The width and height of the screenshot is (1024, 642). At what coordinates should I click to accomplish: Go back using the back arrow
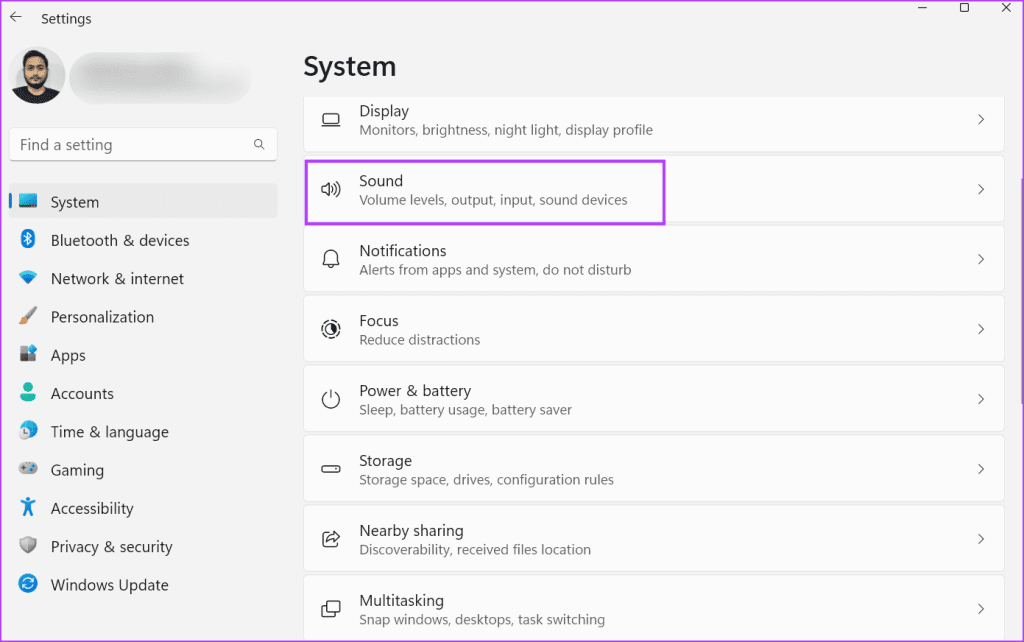(16, 17)
